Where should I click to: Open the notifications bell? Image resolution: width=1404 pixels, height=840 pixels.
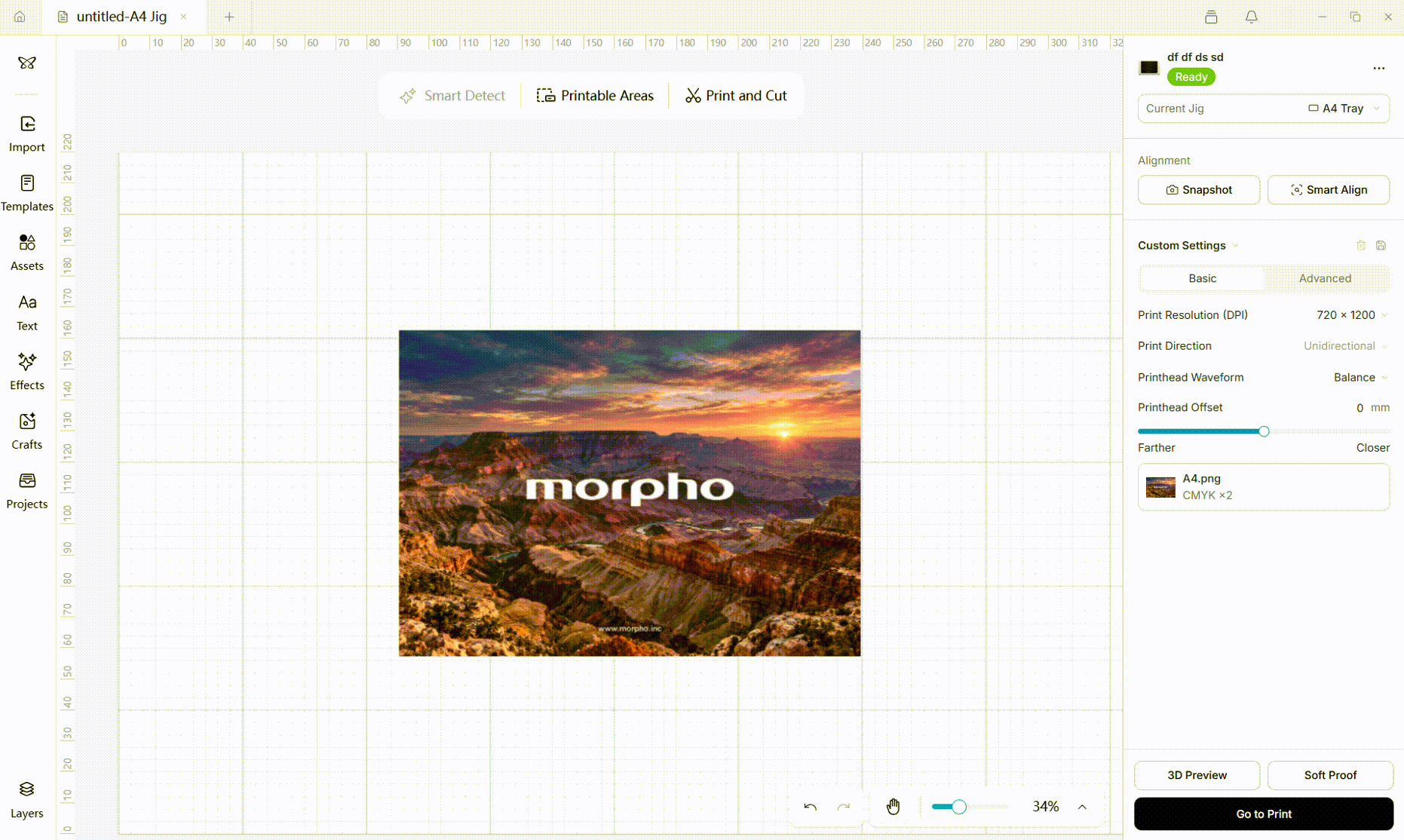1252,17
